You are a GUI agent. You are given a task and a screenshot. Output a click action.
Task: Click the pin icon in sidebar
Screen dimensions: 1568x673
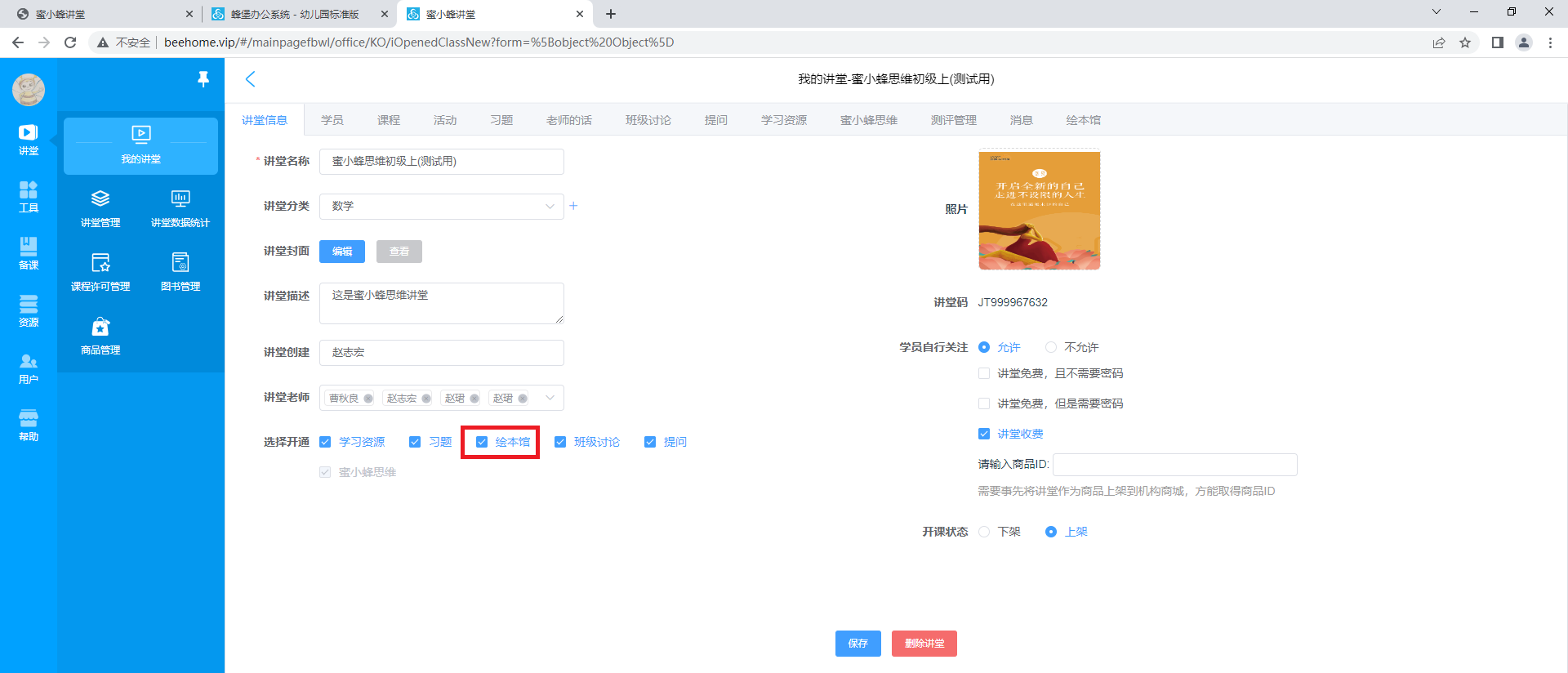[203, 78]
